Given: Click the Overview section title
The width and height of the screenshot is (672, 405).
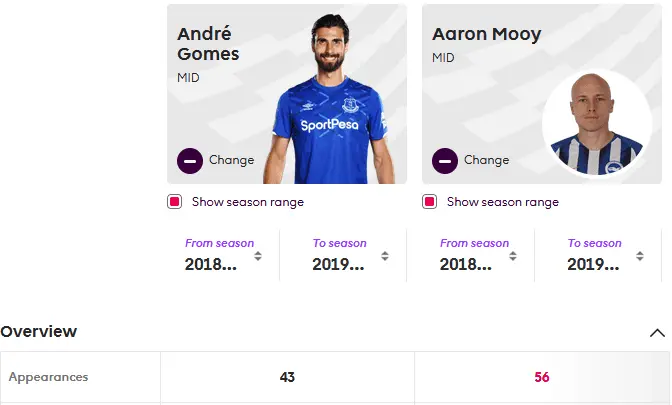Looking at the screenshot, I should 39,332.
